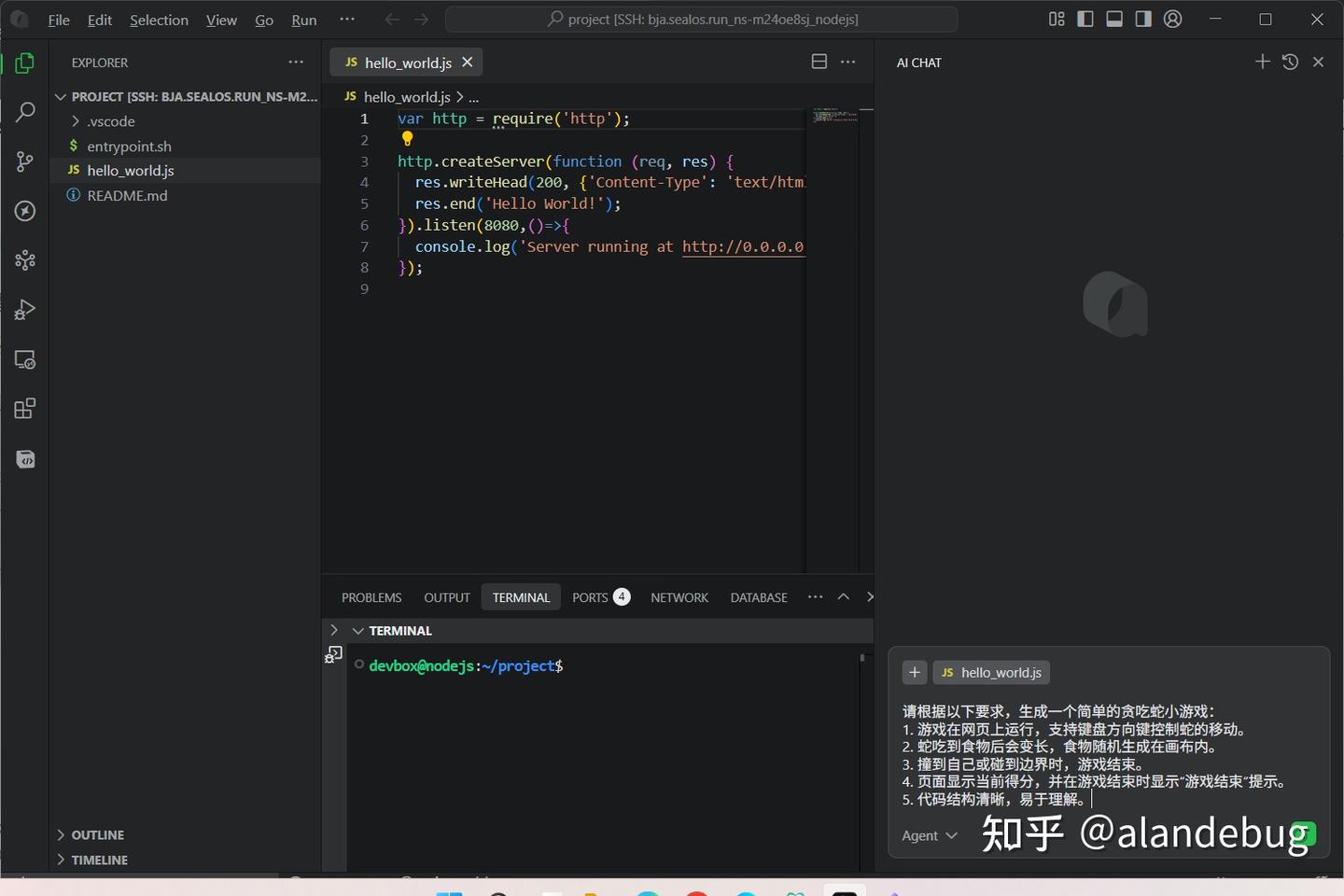This screenshot has width=1344, height=896.
Task: Open AI Chat history icon
Action: [x=1290, y=62]
